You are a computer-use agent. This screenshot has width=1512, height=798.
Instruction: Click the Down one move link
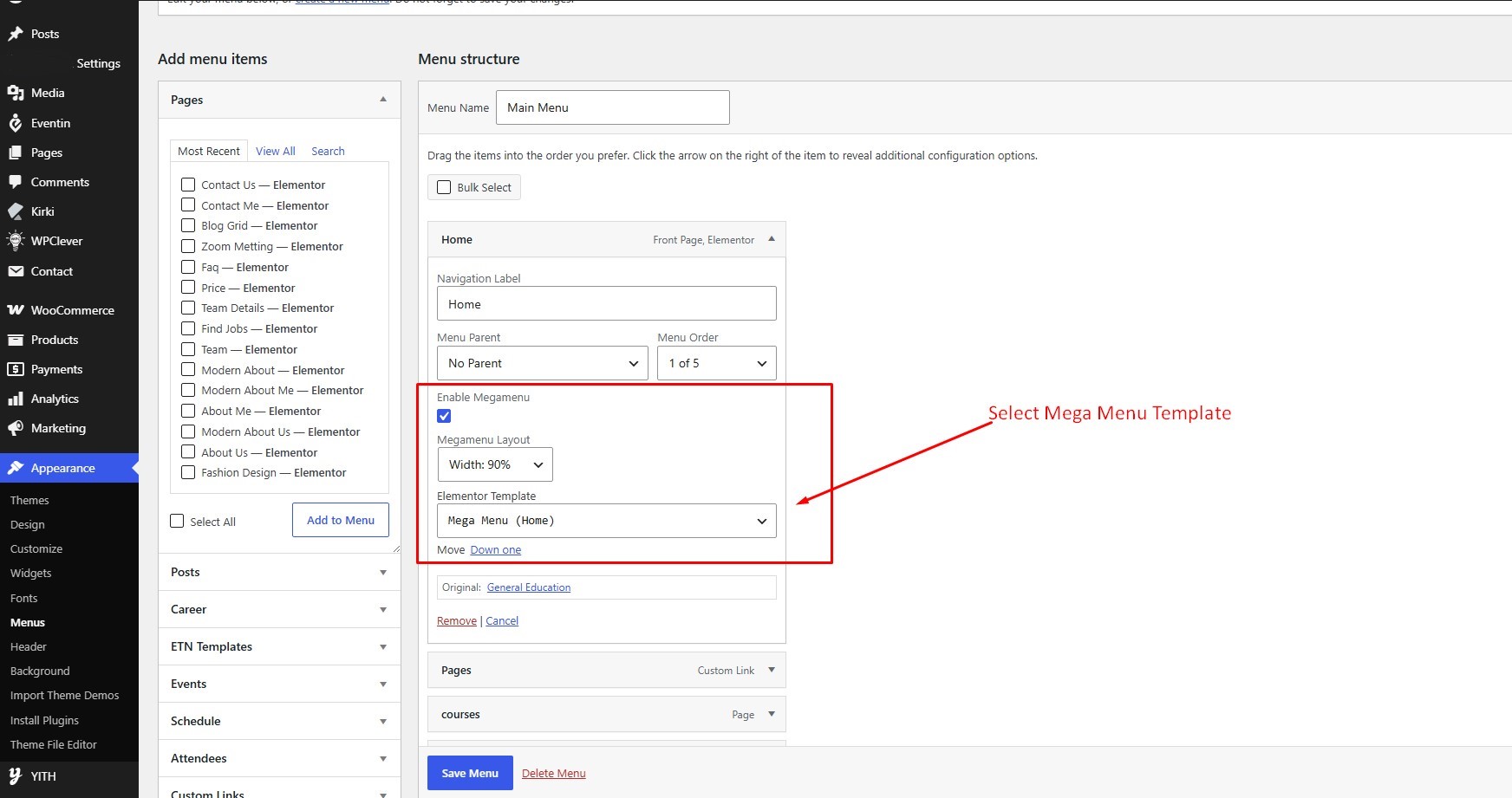coord(496,549)
